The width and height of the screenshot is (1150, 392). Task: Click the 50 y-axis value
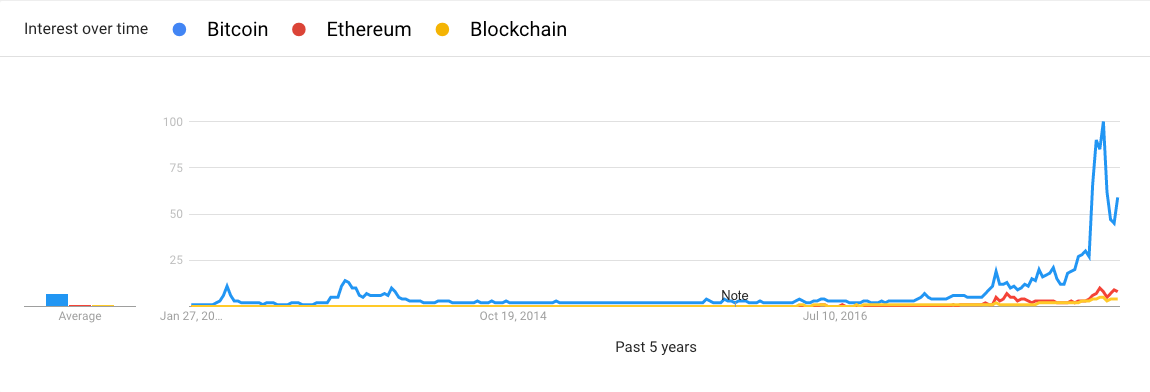175,214
